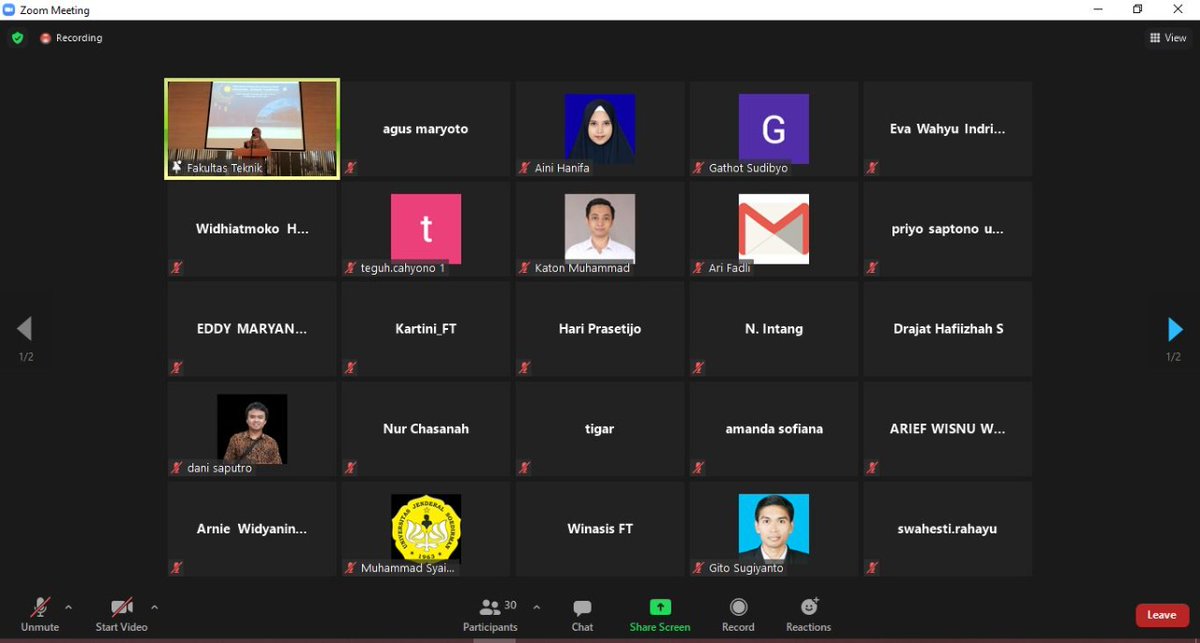Start video with the camera icon

[x=122, y=607]
